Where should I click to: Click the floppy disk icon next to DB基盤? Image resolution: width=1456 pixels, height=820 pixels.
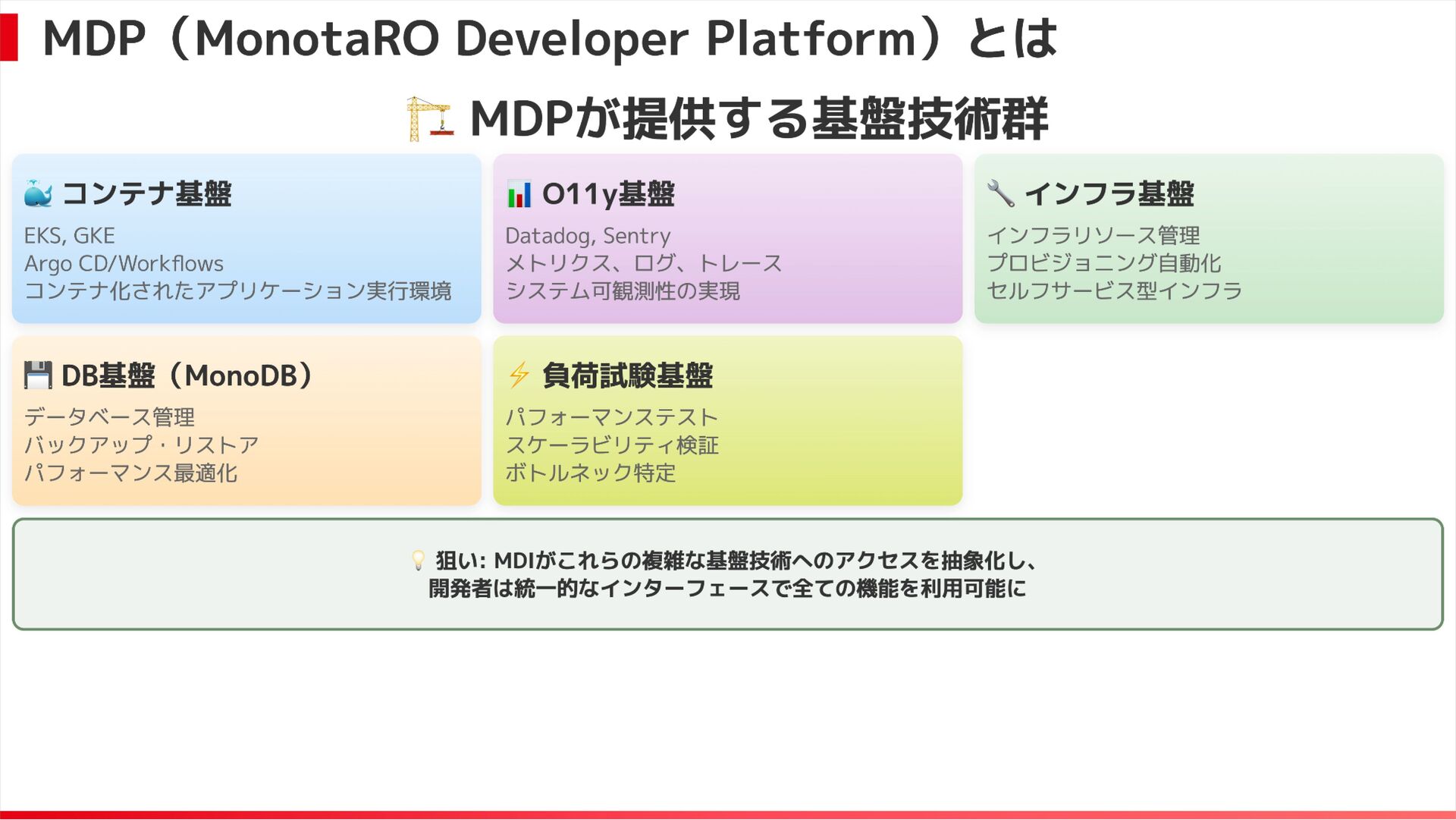click(38, 375)
